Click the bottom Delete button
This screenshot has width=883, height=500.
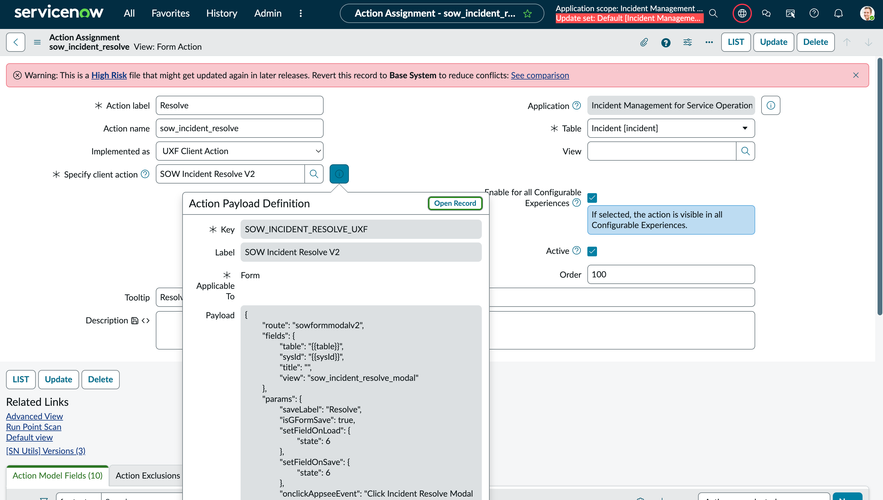click(x=100, y=380)
